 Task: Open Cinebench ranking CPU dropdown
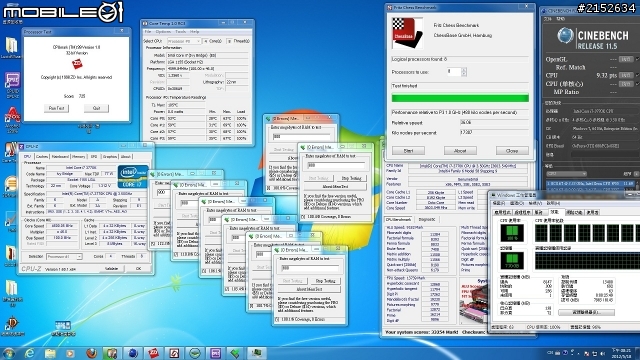tap(567, 174)
